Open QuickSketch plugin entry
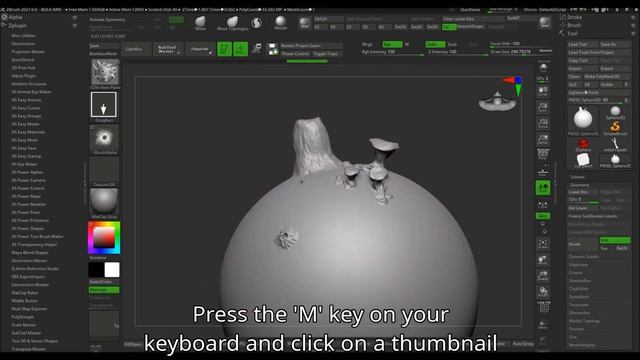640x360 pixels. tap(23, 60)
